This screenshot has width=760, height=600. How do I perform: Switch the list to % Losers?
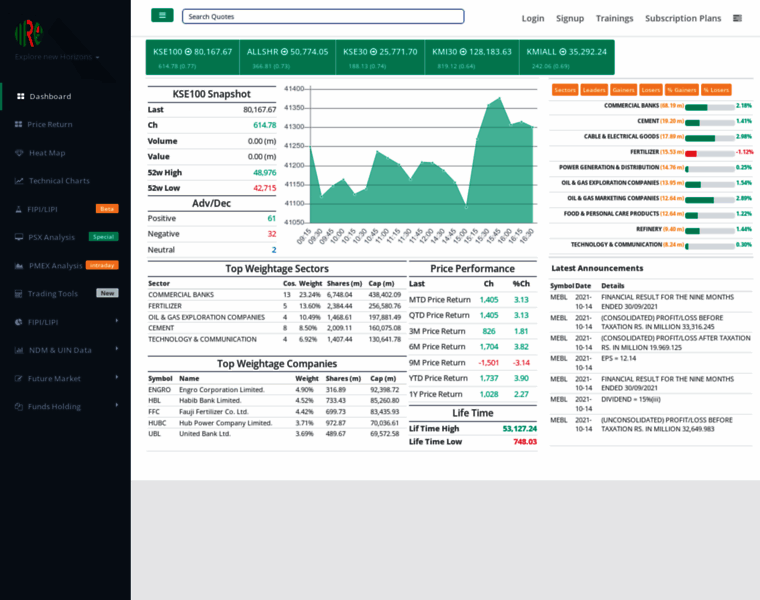click(716, 90)
